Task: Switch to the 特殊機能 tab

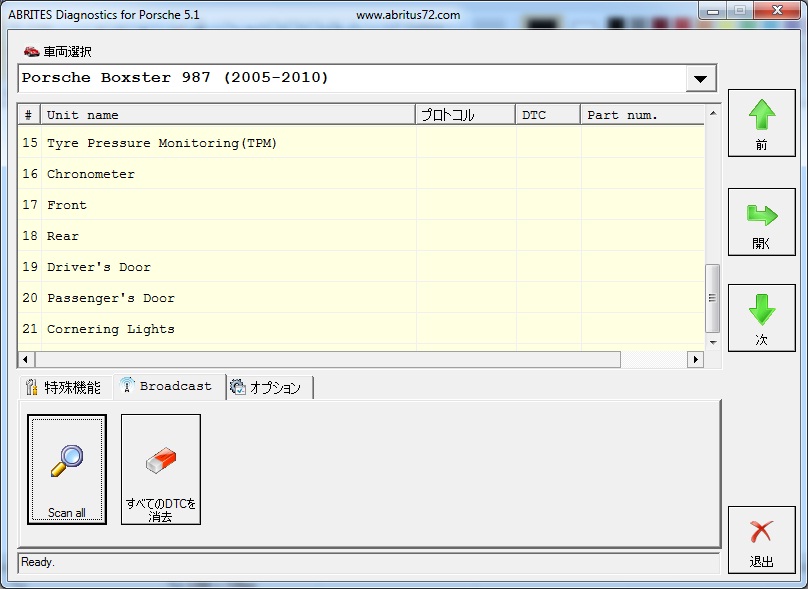Action: pos(65,387)
